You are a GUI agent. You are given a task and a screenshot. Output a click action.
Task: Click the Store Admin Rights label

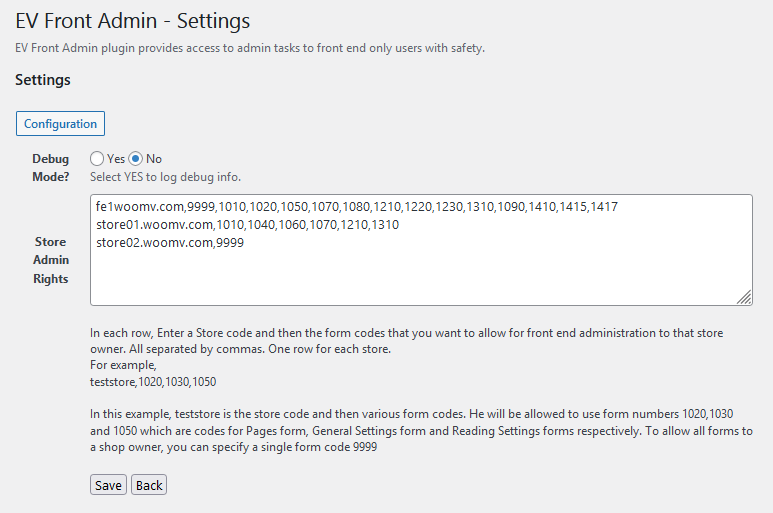51,260
